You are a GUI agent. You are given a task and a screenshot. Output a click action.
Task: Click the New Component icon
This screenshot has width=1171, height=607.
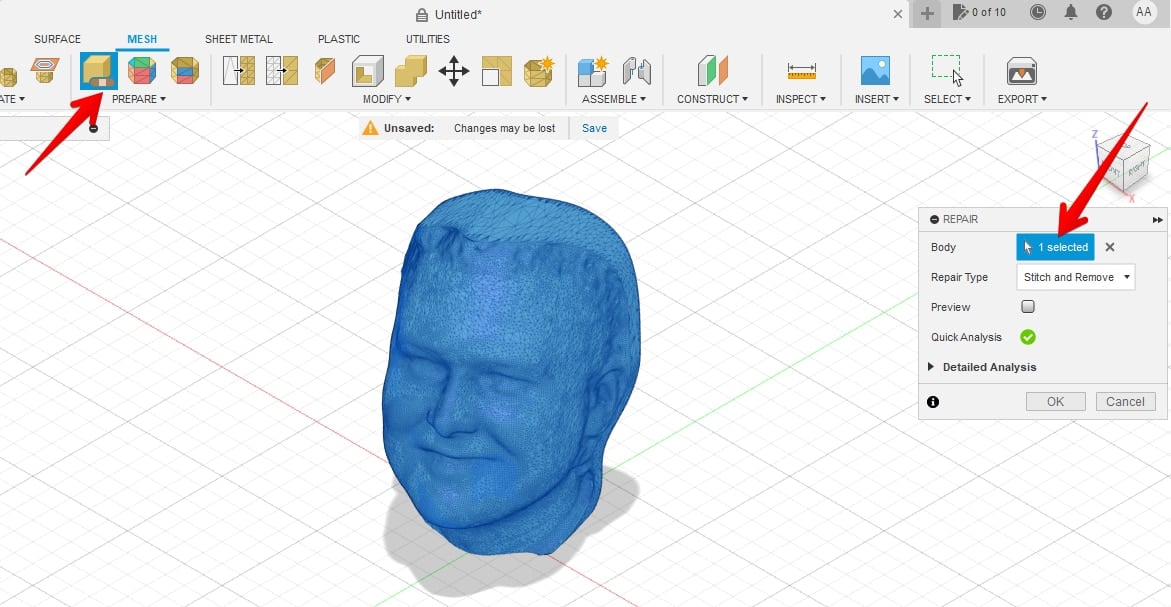593,72
